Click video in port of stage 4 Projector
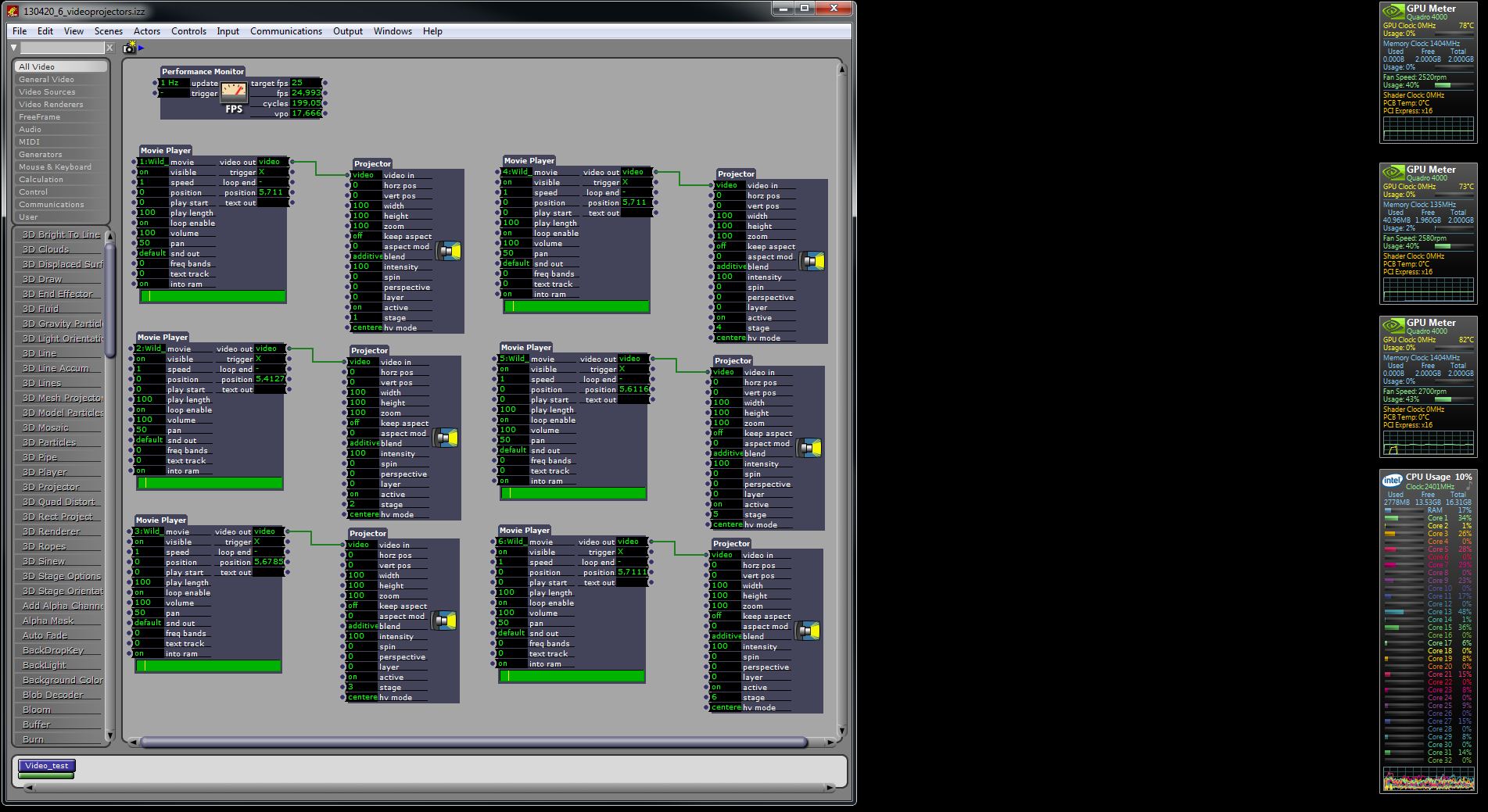The width and height of the screenshot is (1488, 812). (x=712, y=185)
